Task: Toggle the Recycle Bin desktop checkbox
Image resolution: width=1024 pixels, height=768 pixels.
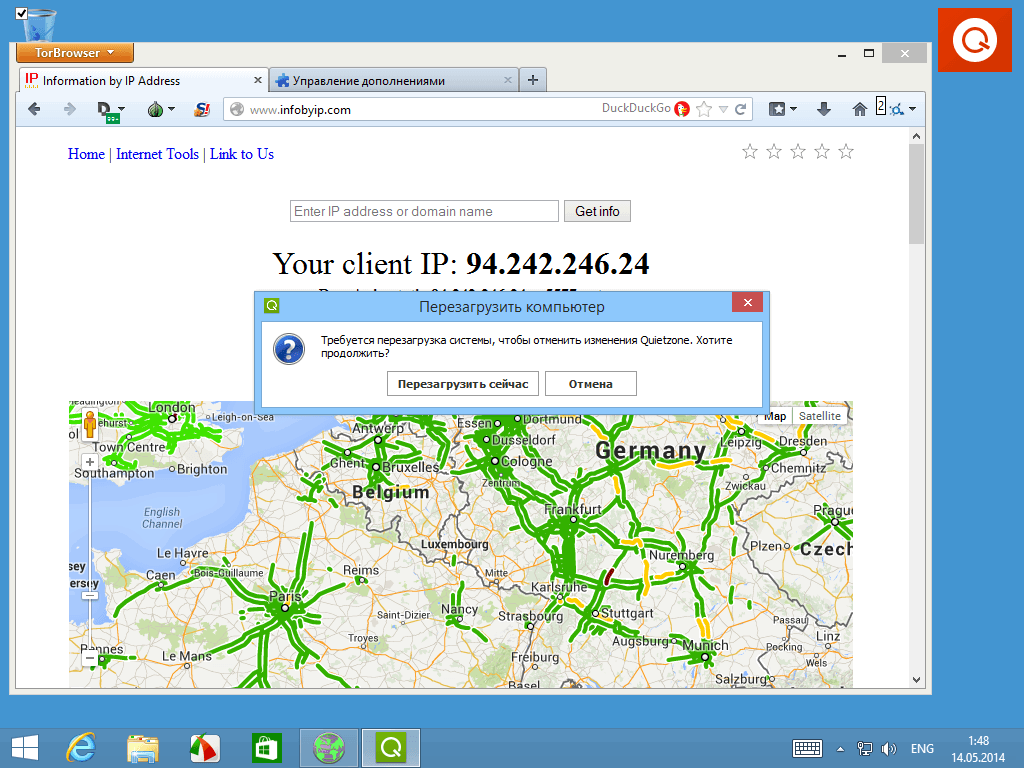Action: point(22,13)
